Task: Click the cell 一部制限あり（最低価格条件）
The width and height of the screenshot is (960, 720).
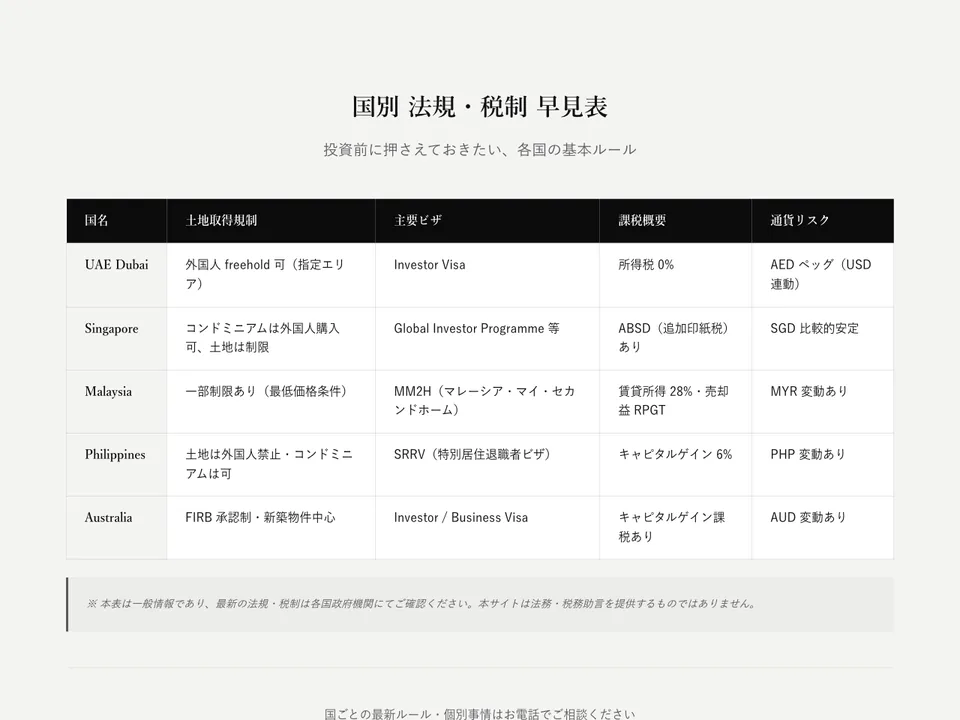Action: point(271,402)
